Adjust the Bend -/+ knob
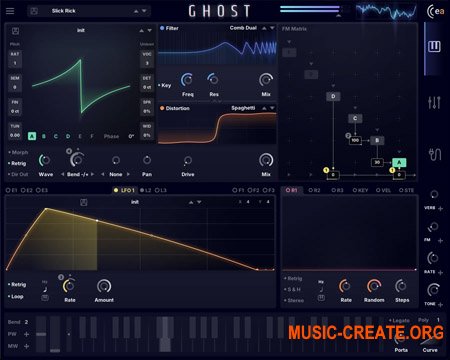This screenshot has height=360, width=450. pos(77,160)
